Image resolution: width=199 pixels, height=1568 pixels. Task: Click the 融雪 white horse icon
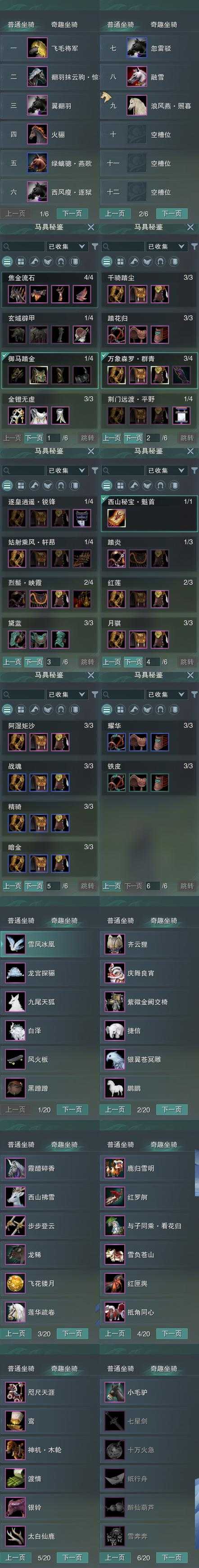tap(137, 77)
